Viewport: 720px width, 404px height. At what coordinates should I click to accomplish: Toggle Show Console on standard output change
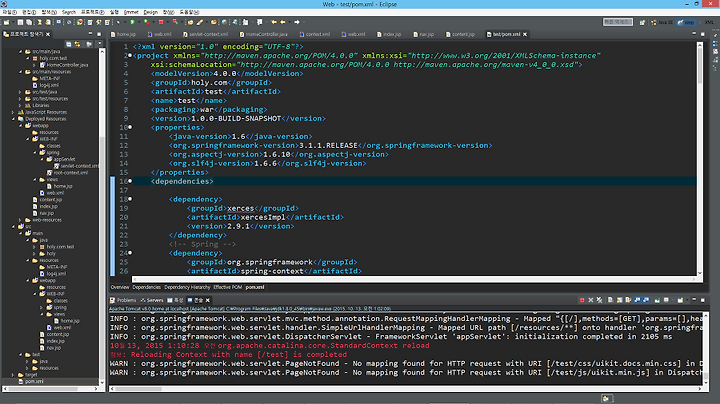[637, 300]
